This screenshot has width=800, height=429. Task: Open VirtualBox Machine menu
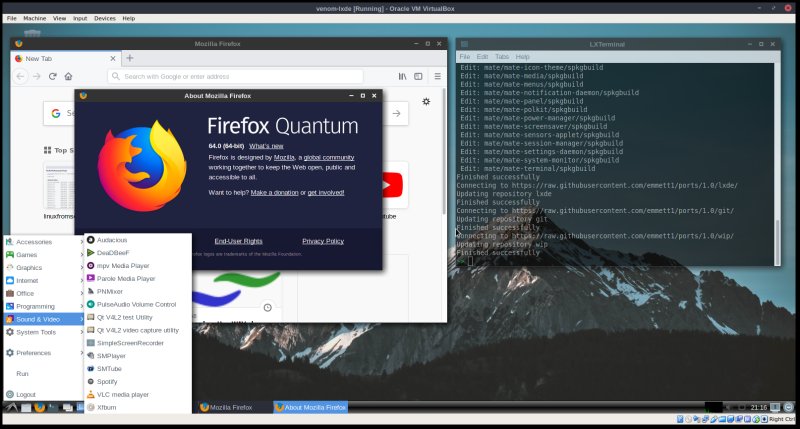click(35, 18)
